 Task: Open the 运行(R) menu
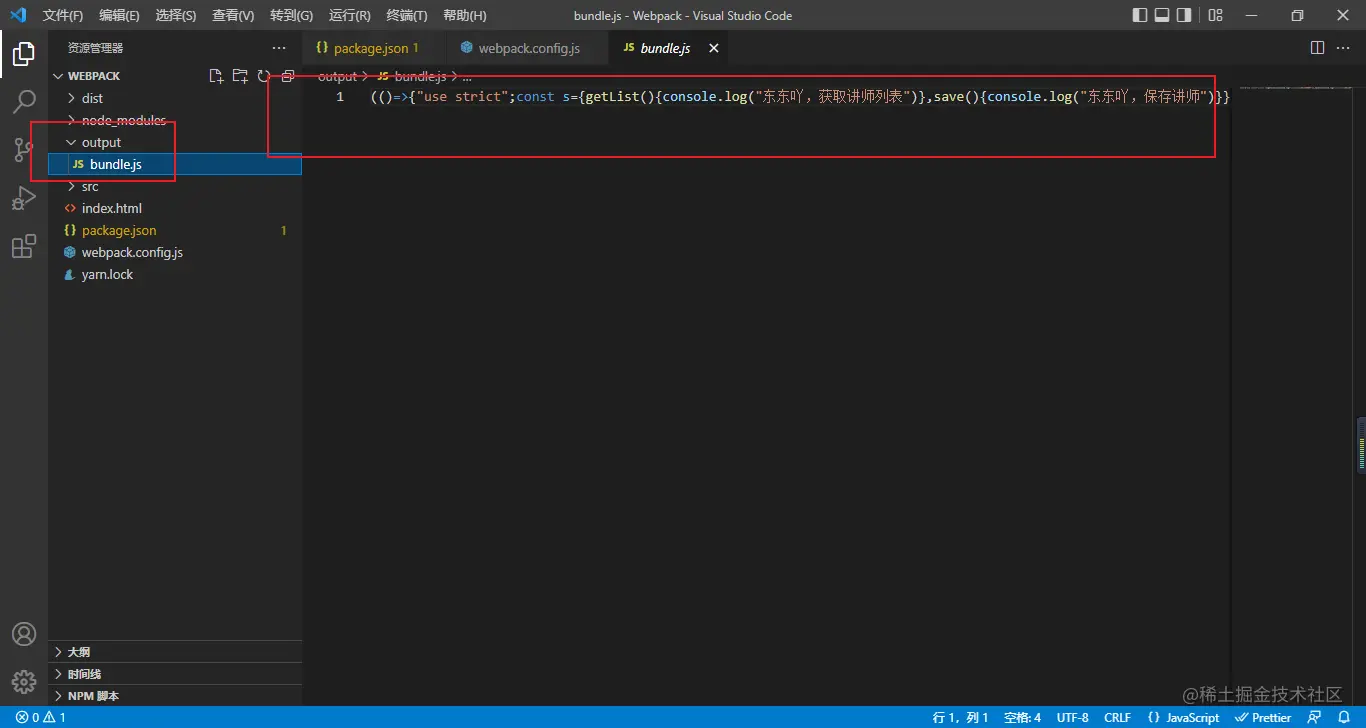(x=349, y=15)
